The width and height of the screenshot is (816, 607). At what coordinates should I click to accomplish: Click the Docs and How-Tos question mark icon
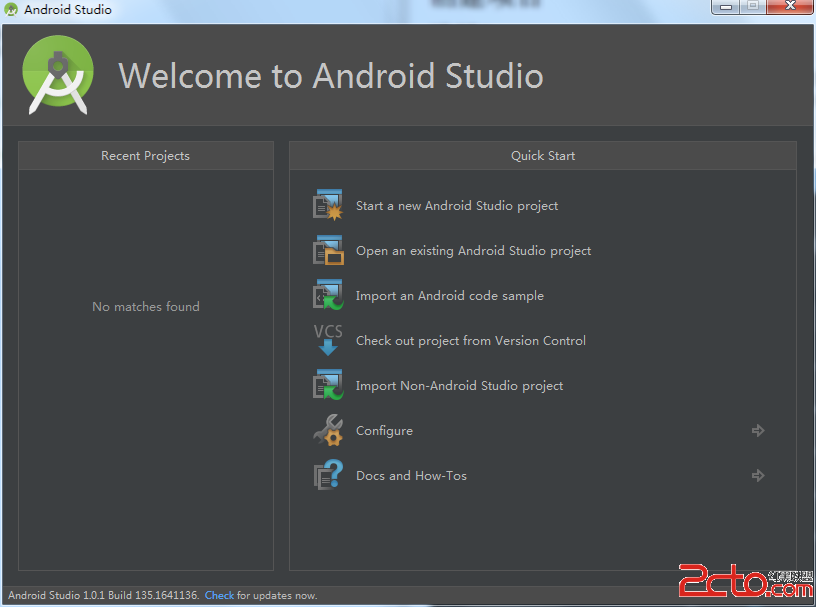328,475
